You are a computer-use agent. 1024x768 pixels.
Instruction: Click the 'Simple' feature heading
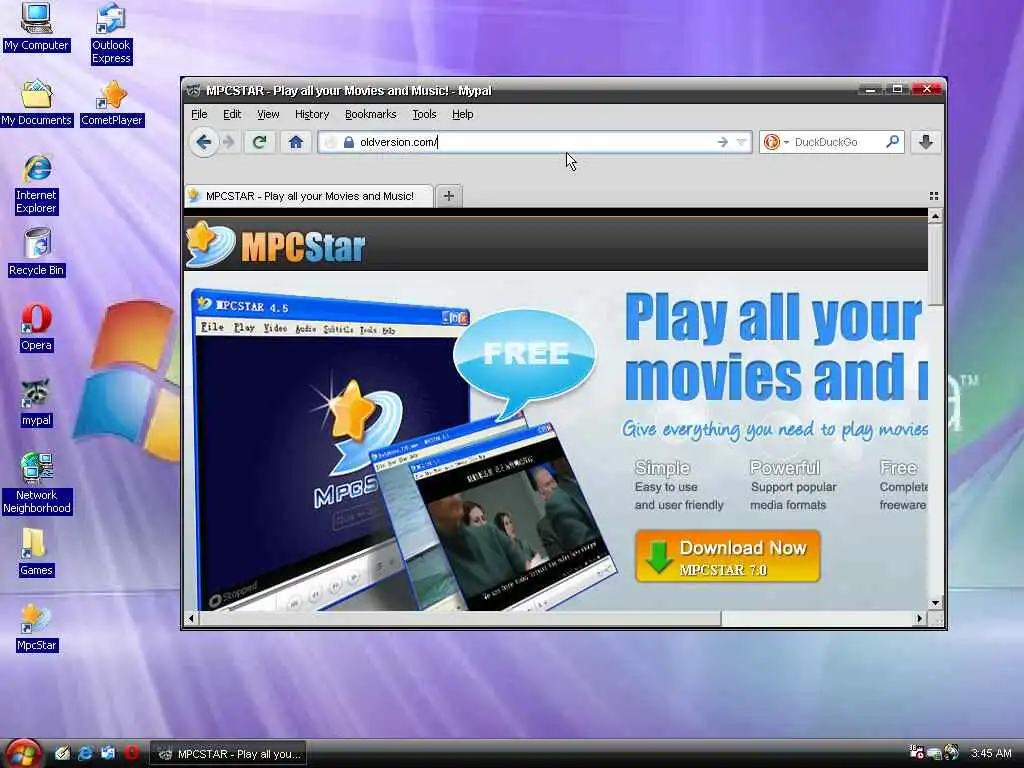click(662, 468)
